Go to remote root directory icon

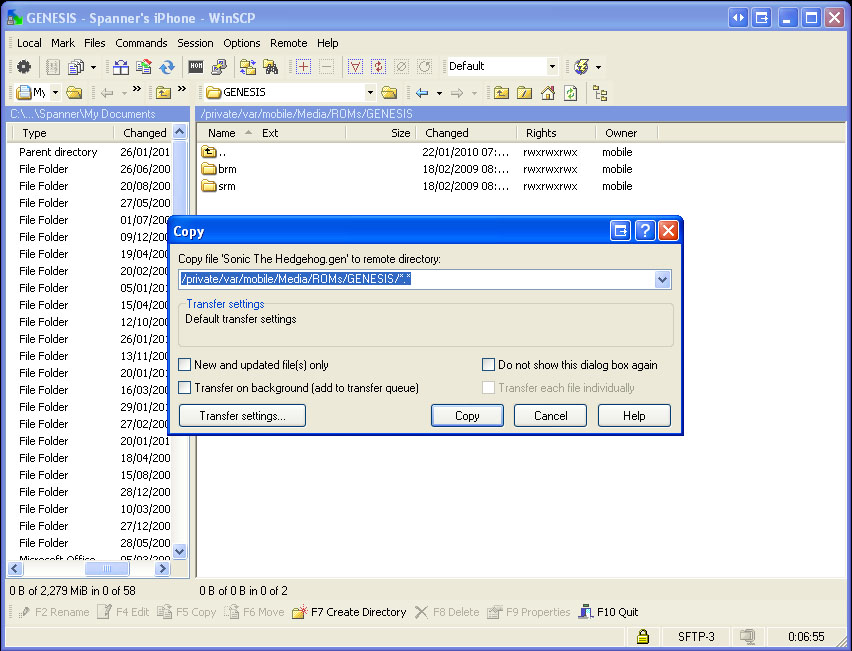[524, 93]
